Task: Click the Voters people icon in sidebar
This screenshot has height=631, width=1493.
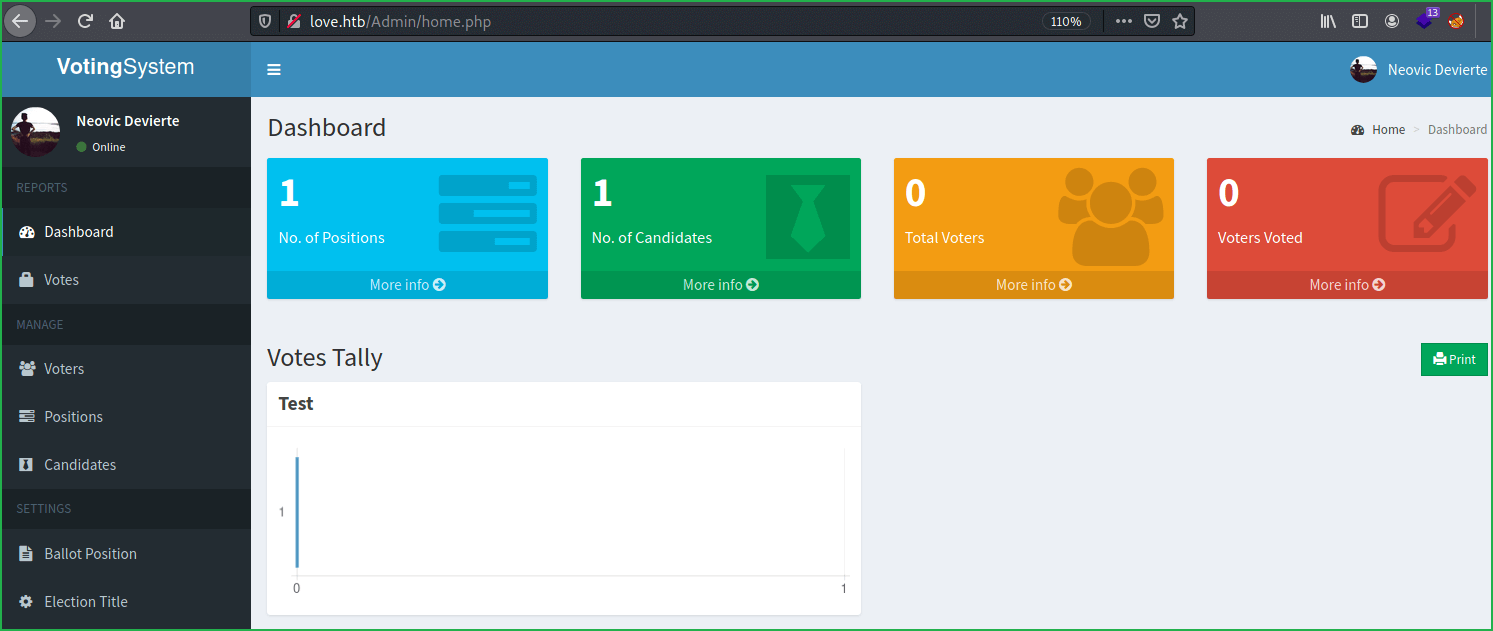Action: (27, 369)
